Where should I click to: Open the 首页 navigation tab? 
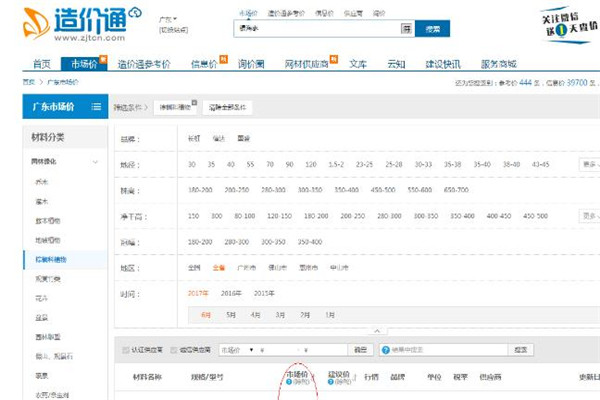pos(41,63)
